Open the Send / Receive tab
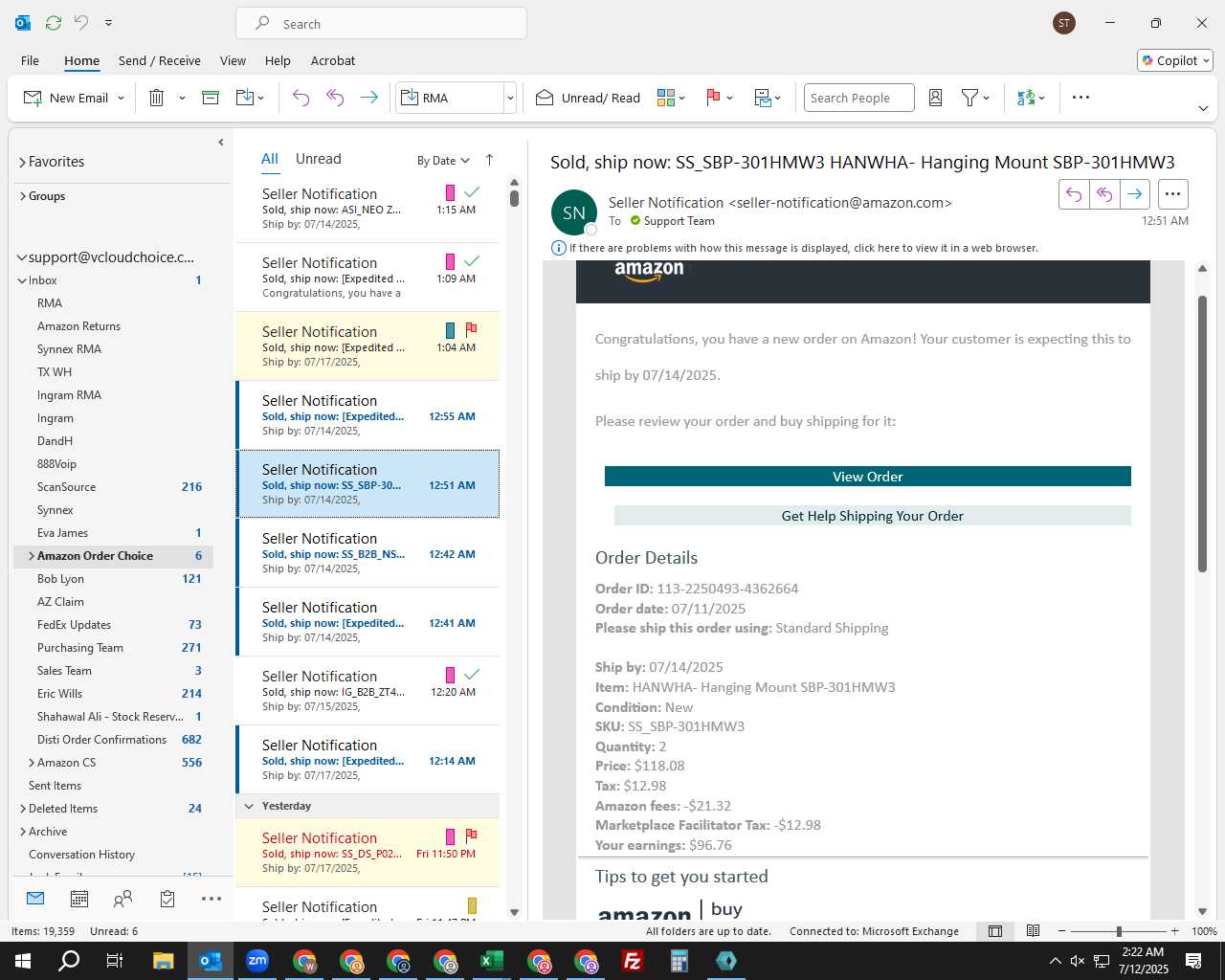1225x980 pixels. tap(160, 60)
